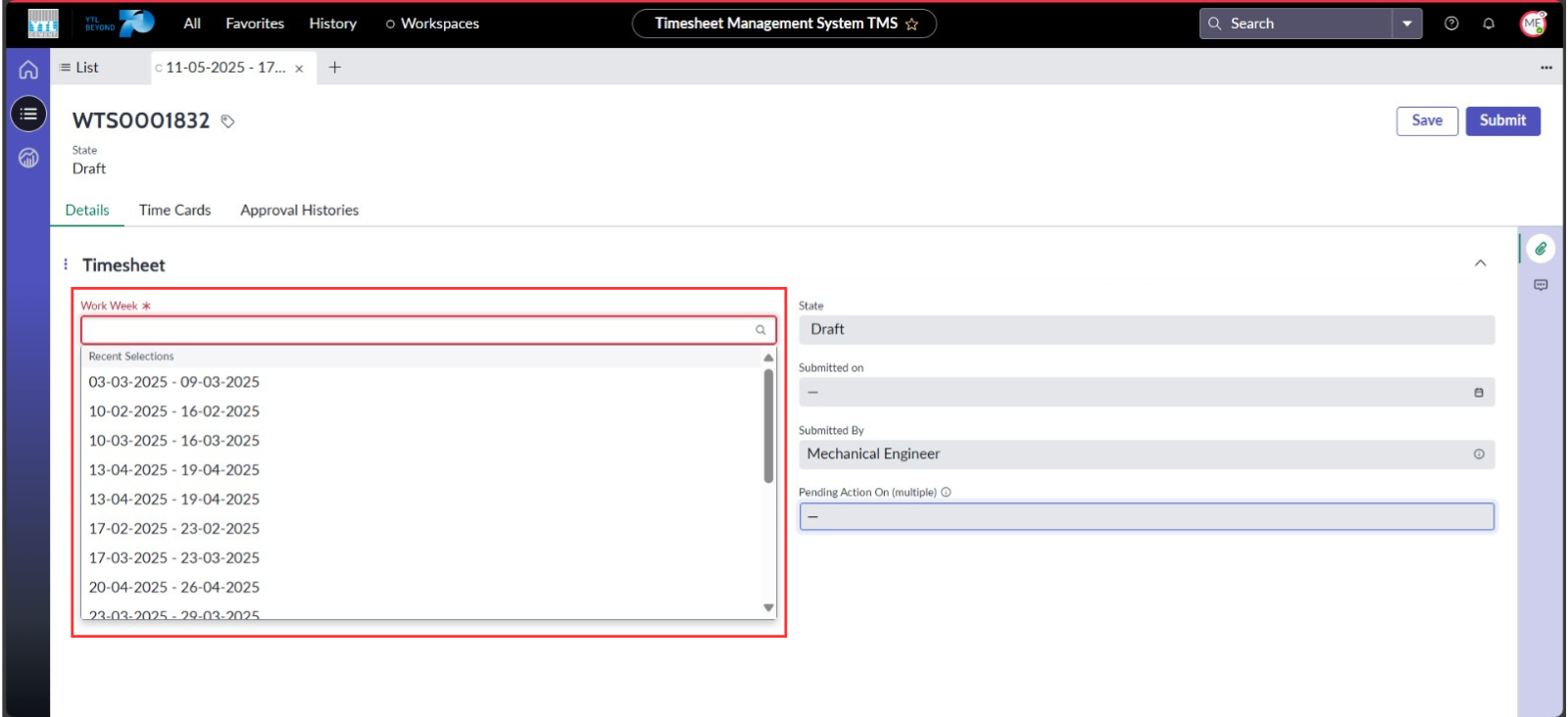Click the tag icon beside WTS0001832
The height and width of the screenshot is (717, 1568).
coord(227,121)
